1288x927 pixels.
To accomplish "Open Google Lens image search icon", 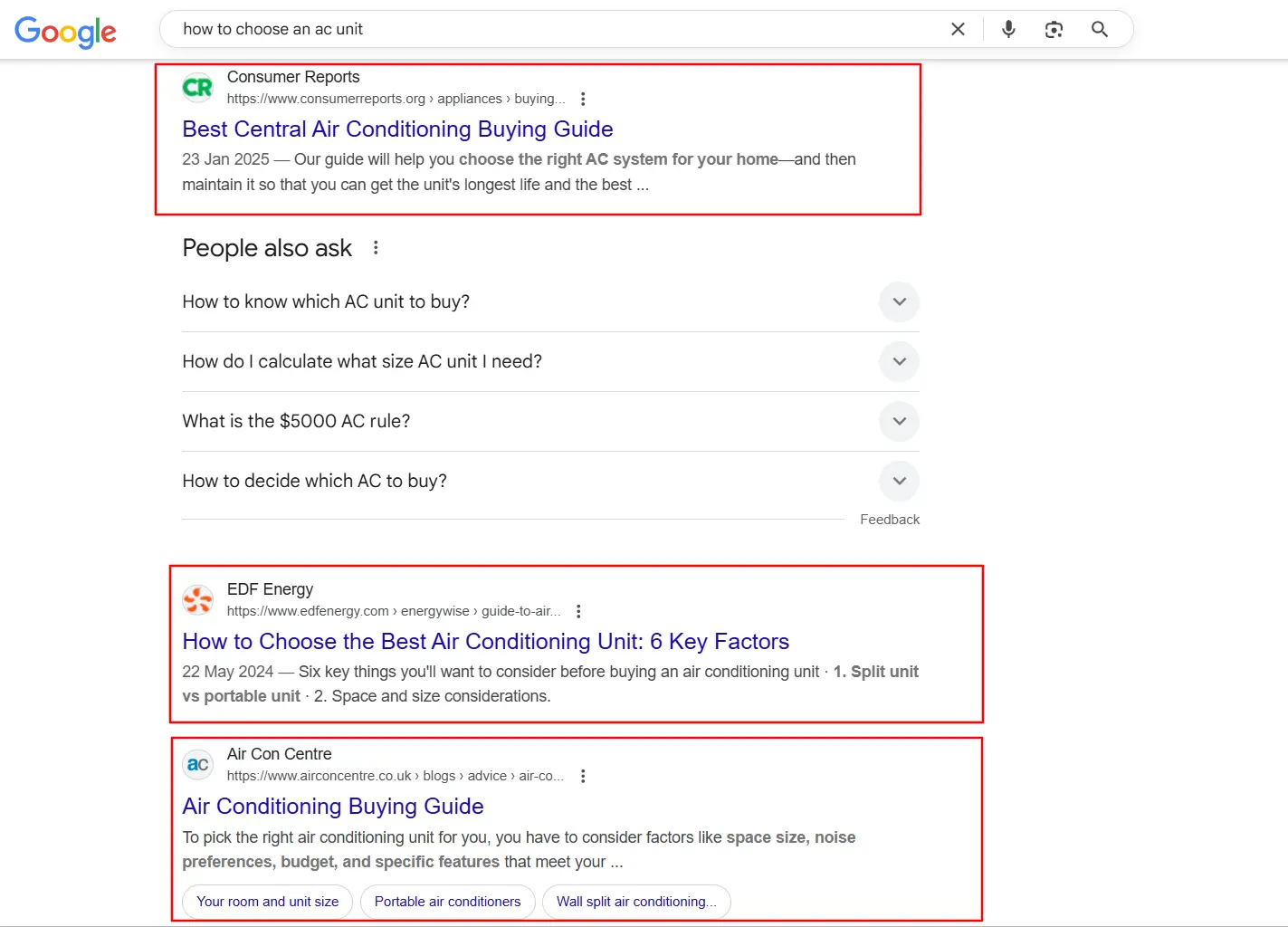I will (x=1054, y=29).
